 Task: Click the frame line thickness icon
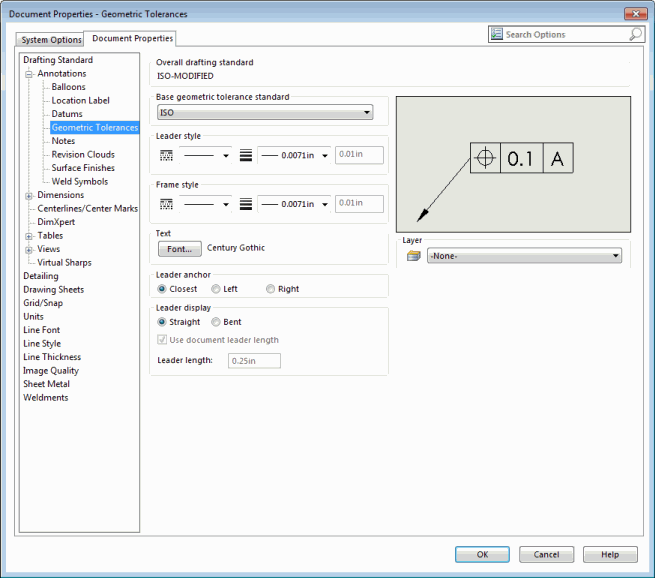pyautogui.click(x=246, y=204)
